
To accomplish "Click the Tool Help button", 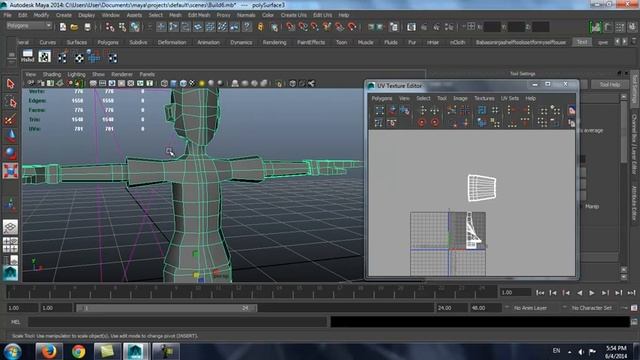I will (609, 84).
